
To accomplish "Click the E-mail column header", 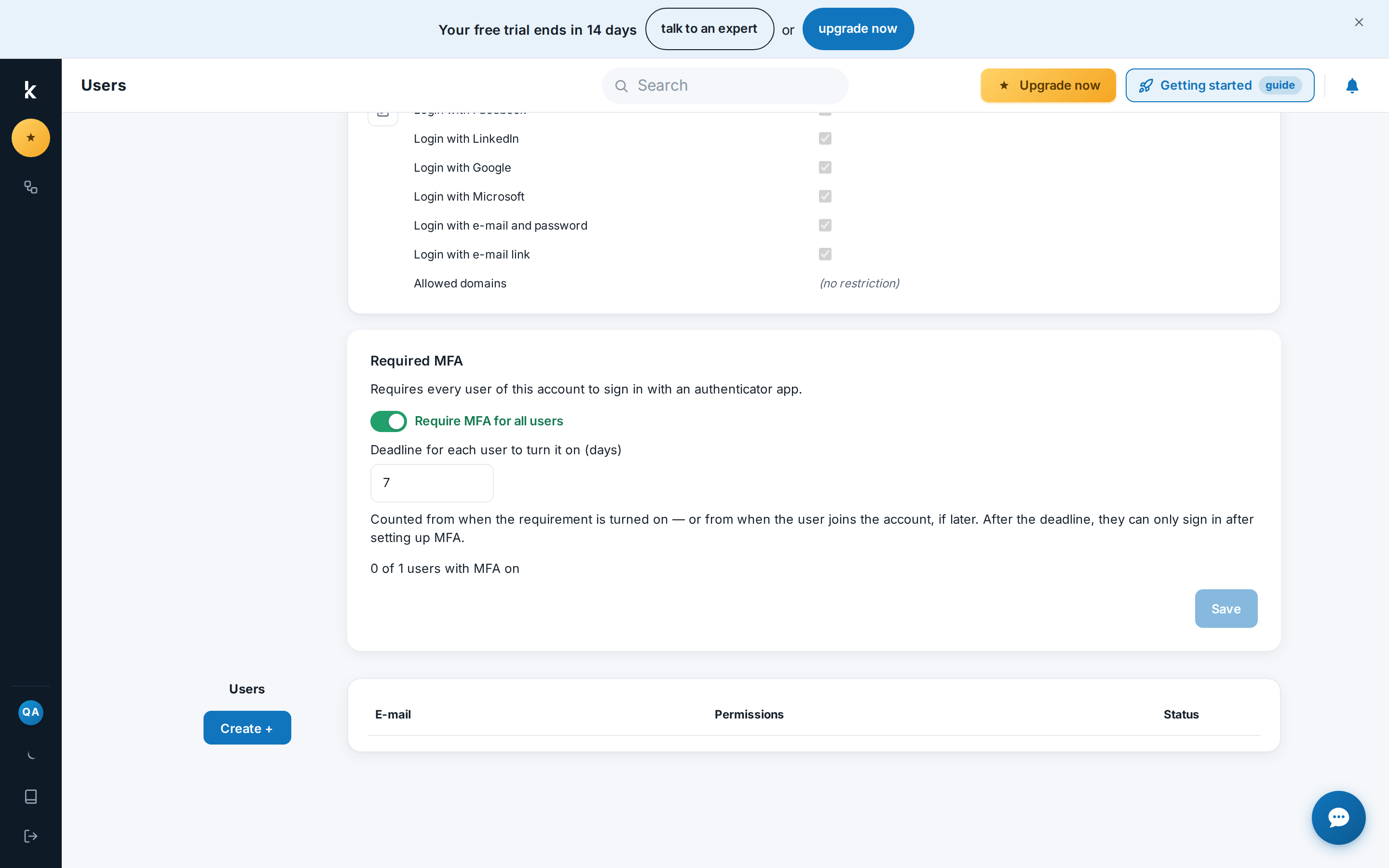I will tap(393, 715).
